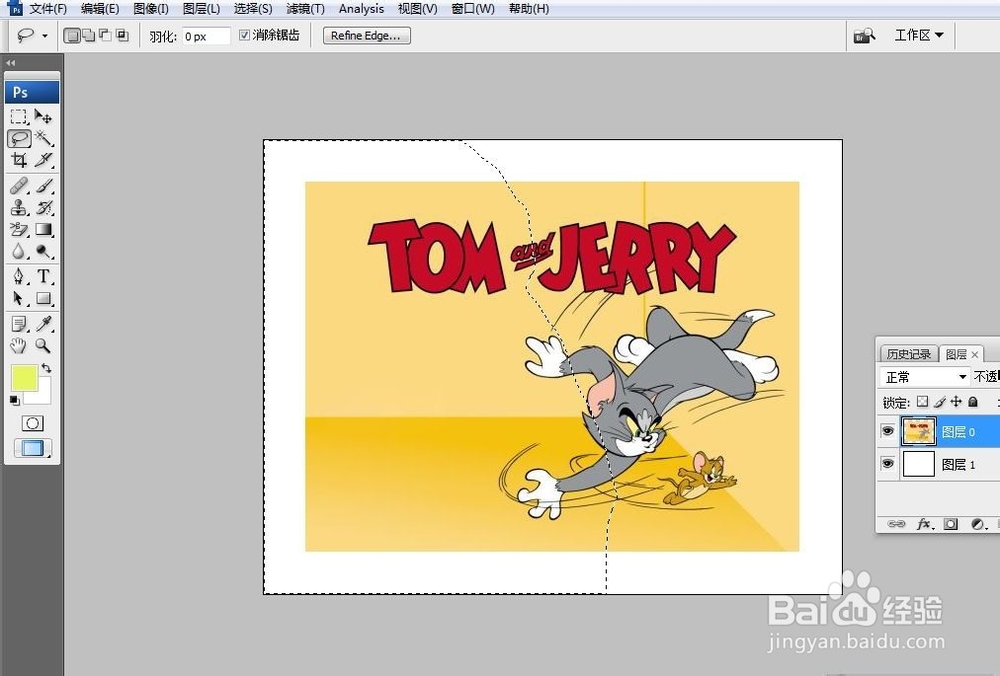1000x676 pixels.
Task: Open the 窗口(W) menu
Action: [x=473, y=9]
